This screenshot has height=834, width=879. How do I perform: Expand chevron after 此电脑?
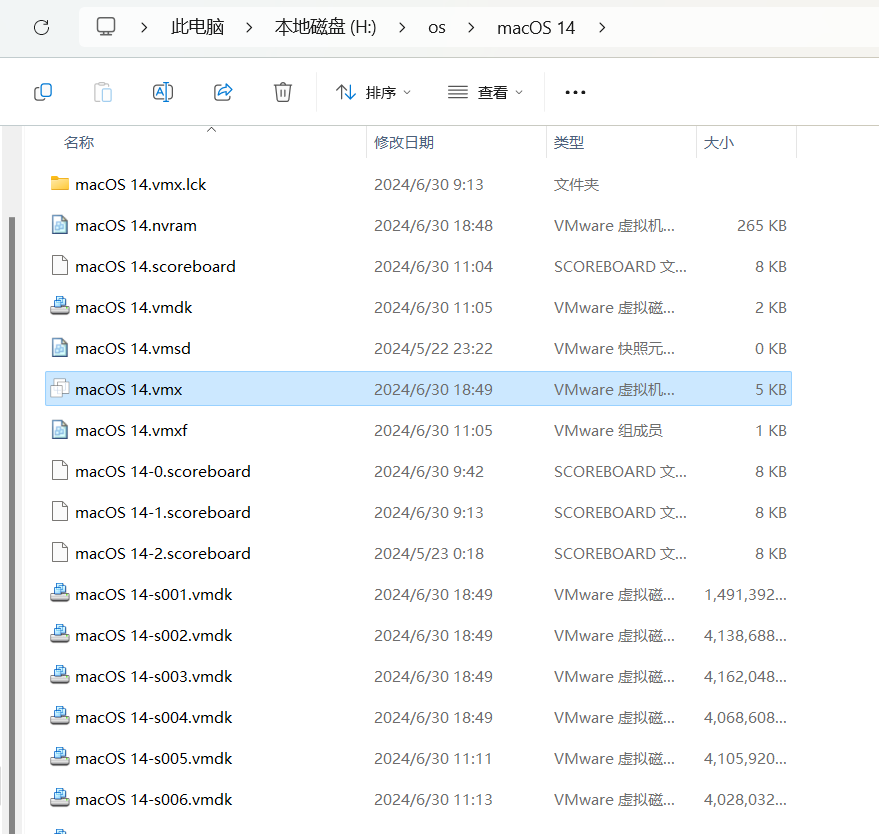(x=249, y=27)
